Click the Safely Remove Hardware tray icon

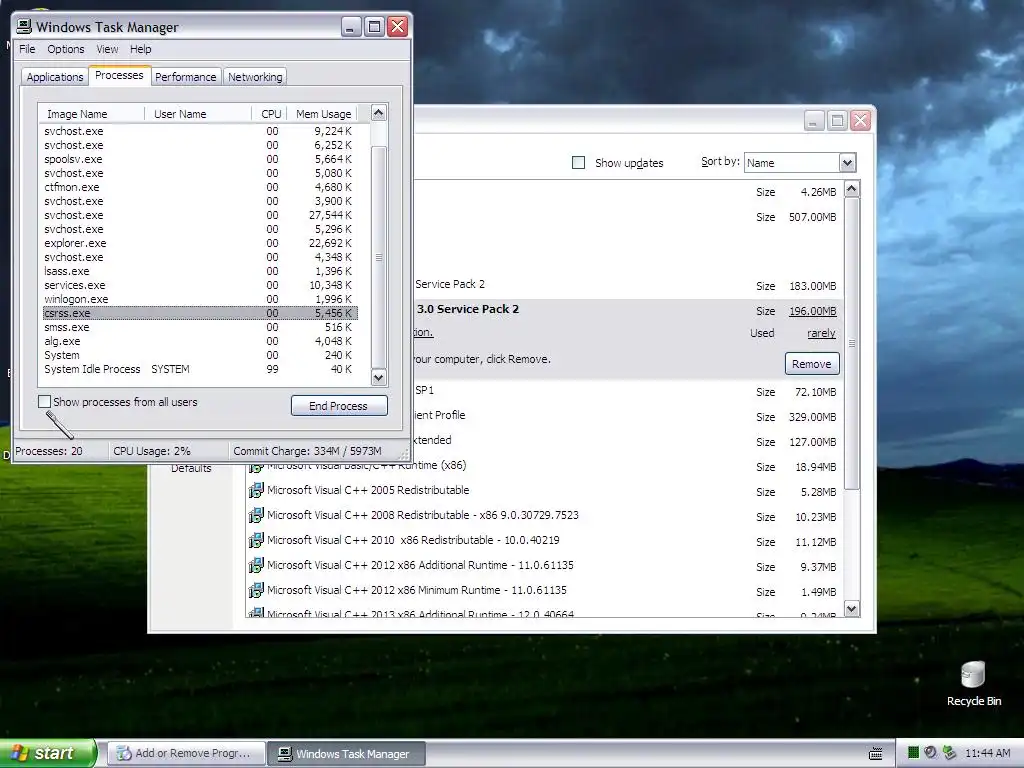click(x=949, y=753)
